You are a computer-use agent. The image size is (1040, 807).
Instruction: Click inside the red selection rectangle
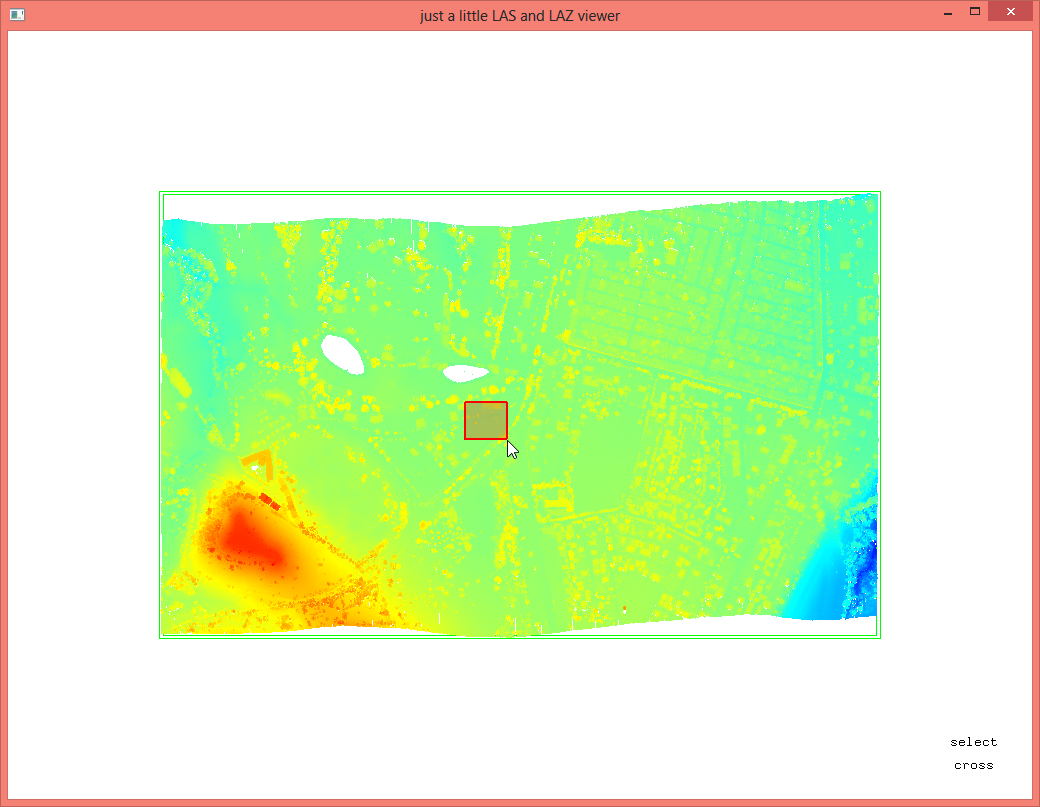pos(486,420)
